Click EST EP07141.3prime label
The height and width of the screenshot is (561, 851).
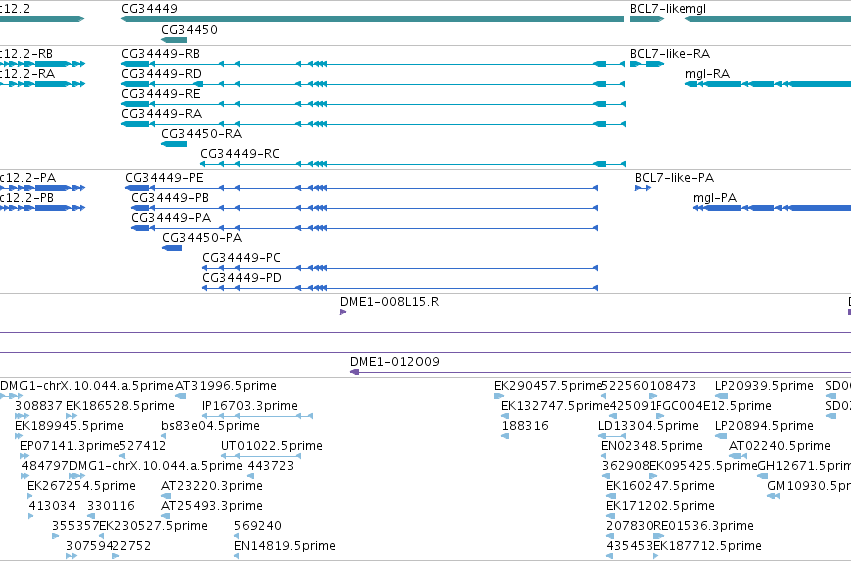click(69, 446)
